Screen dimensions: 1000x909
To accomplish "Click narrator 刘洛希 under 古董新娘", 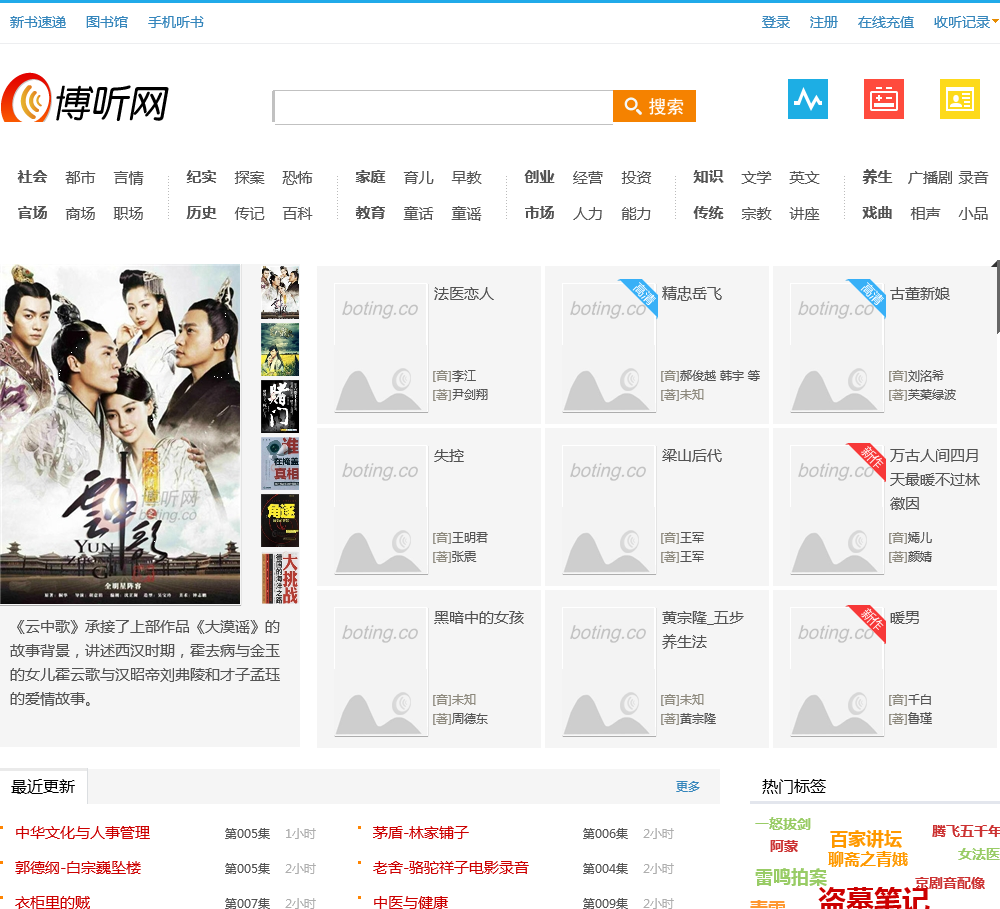I will click(x=925, y=376).
